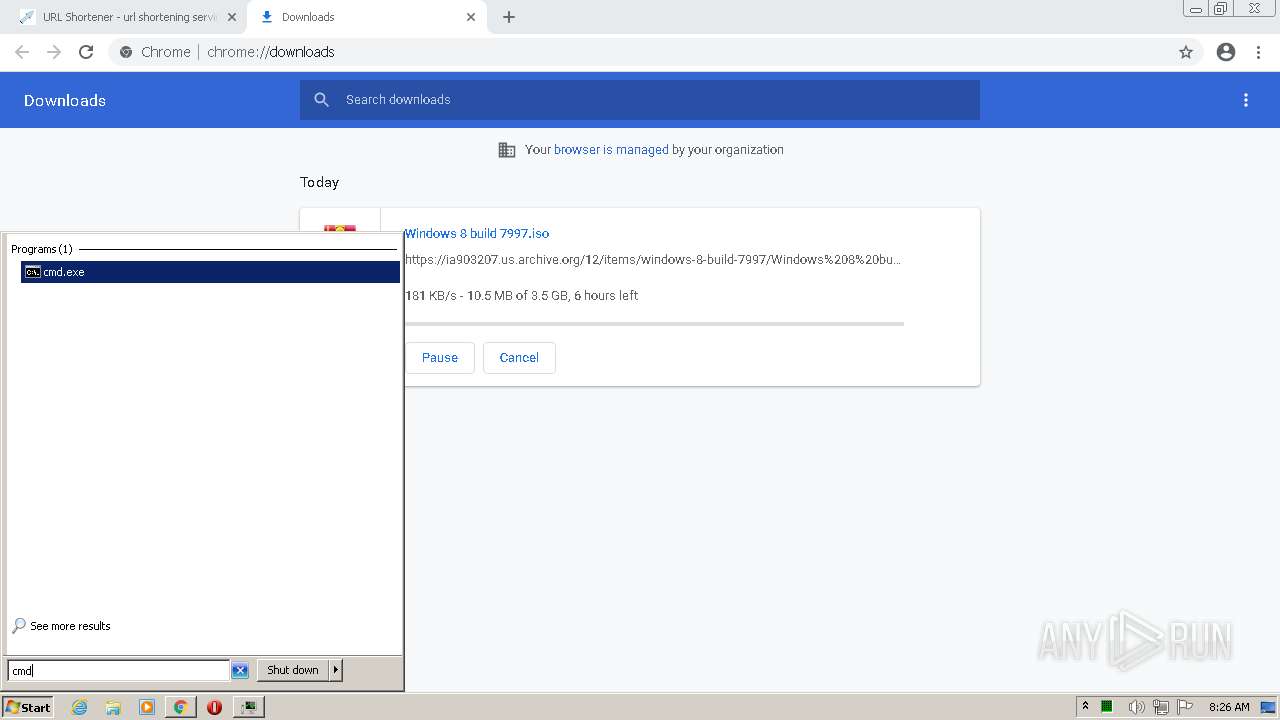Go forward using the browser forward arrow
The height and width of the screenshot is (720, 1280).
pyautogui.click(x=54, y=52)
